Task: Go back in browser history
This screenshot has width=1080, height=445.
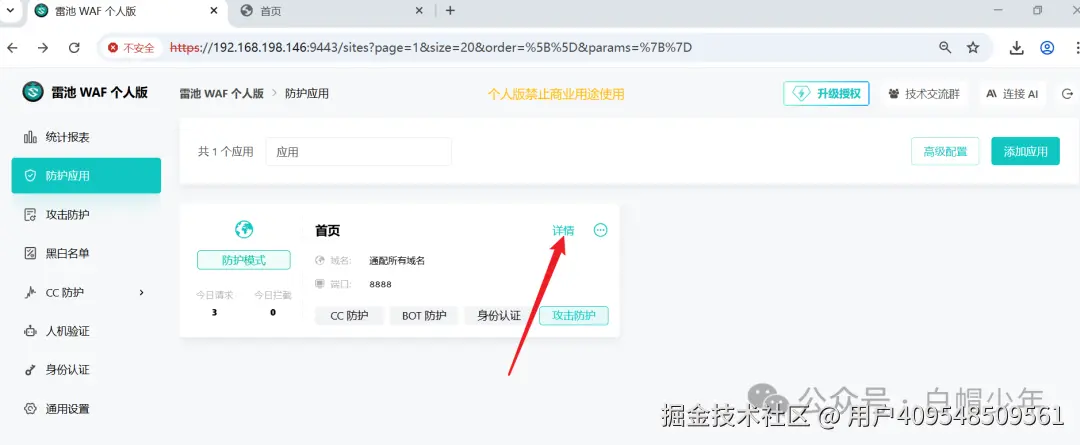Action: coord(12,48)
